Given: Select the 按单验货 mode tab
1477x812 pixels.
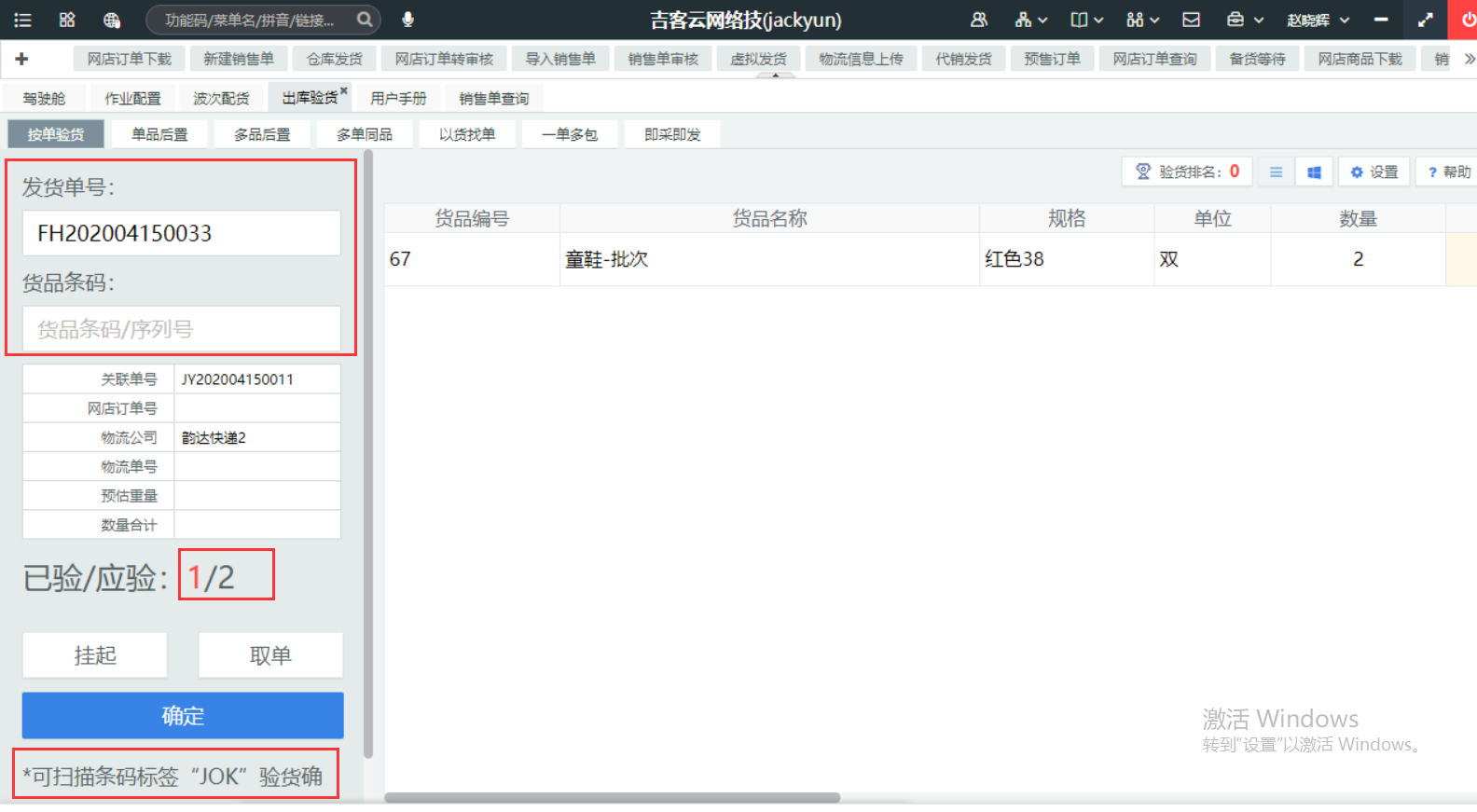Looking at the screenshot, I should [x=56, y=134].
